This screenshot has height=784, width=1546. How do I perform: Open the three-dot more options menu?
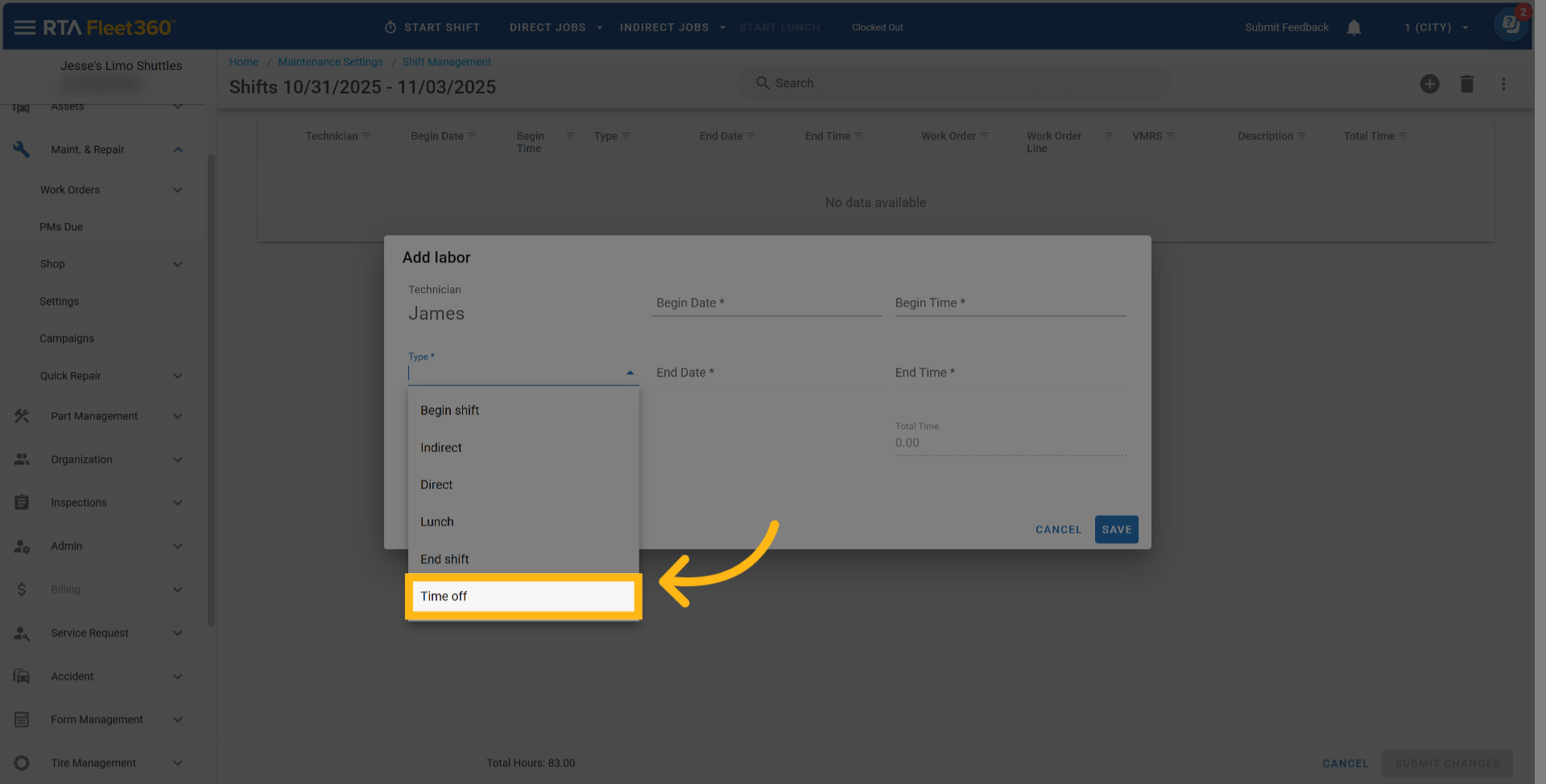coord(1503,84)
